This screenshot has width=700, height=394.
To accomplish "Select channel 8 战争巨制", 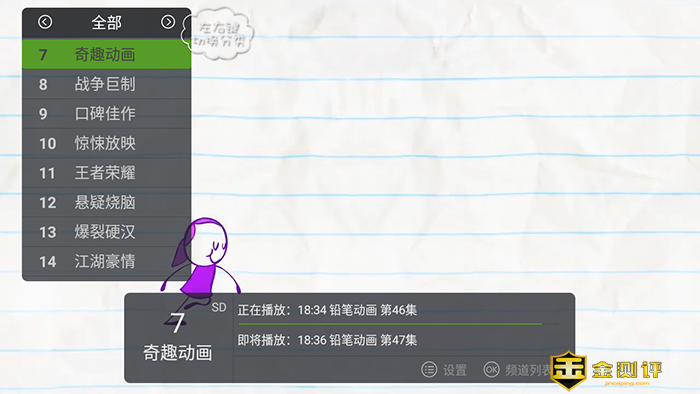I will coord(107,84).
